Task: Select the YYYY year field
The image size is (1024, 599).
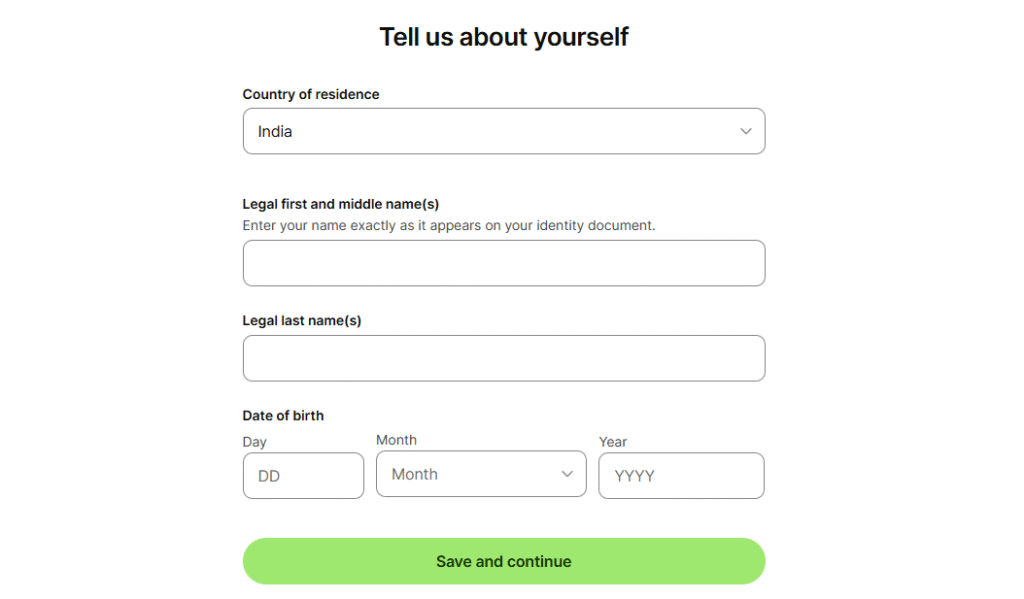Action: tap(681, 475)
